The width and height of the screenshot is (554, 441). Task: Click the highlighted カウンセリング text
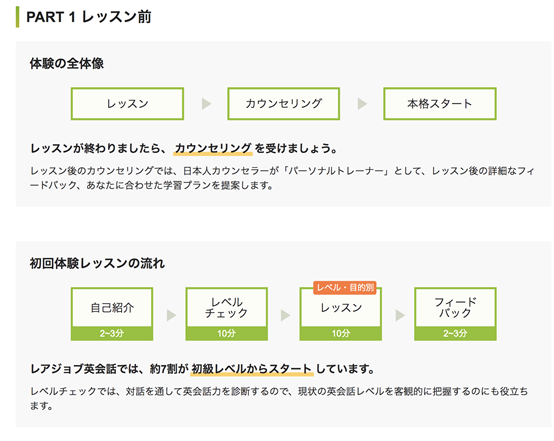tap(213, 148)
